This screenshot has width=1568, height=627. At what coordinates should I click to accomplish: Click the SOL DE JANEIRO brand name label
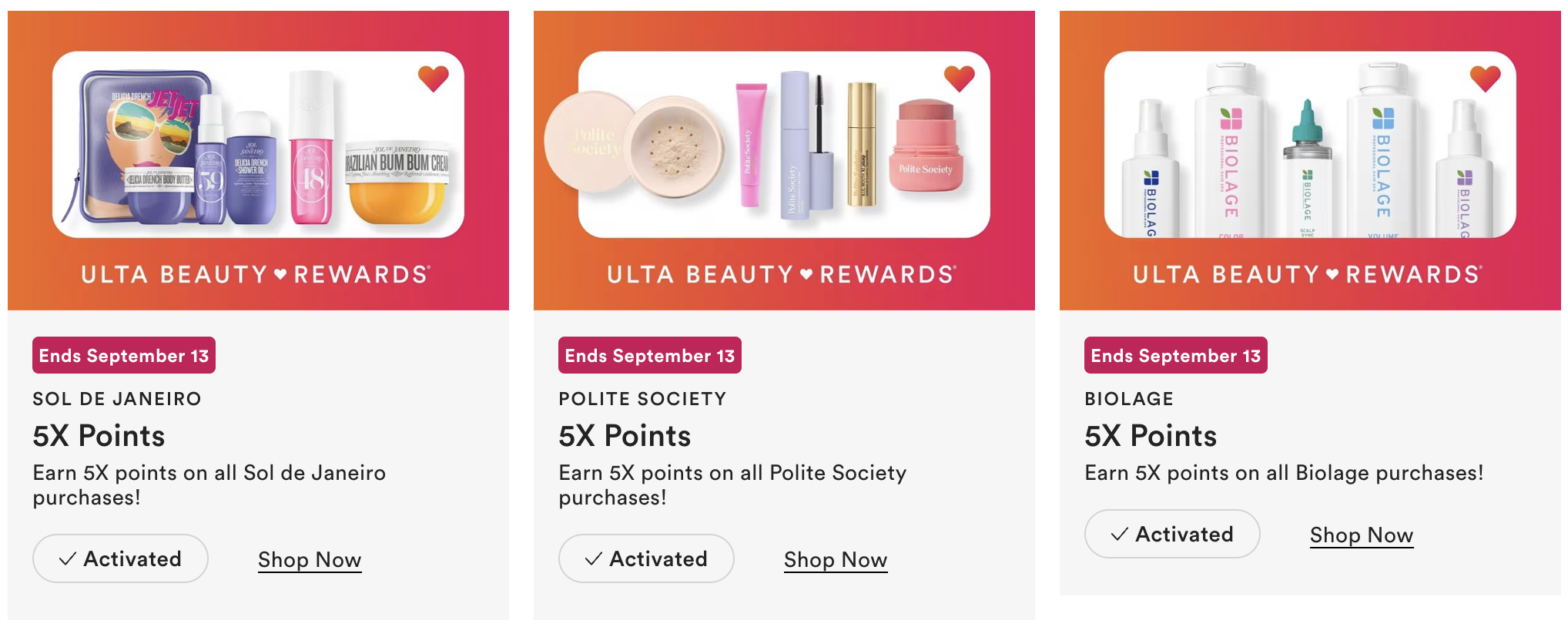coord(117,398)
